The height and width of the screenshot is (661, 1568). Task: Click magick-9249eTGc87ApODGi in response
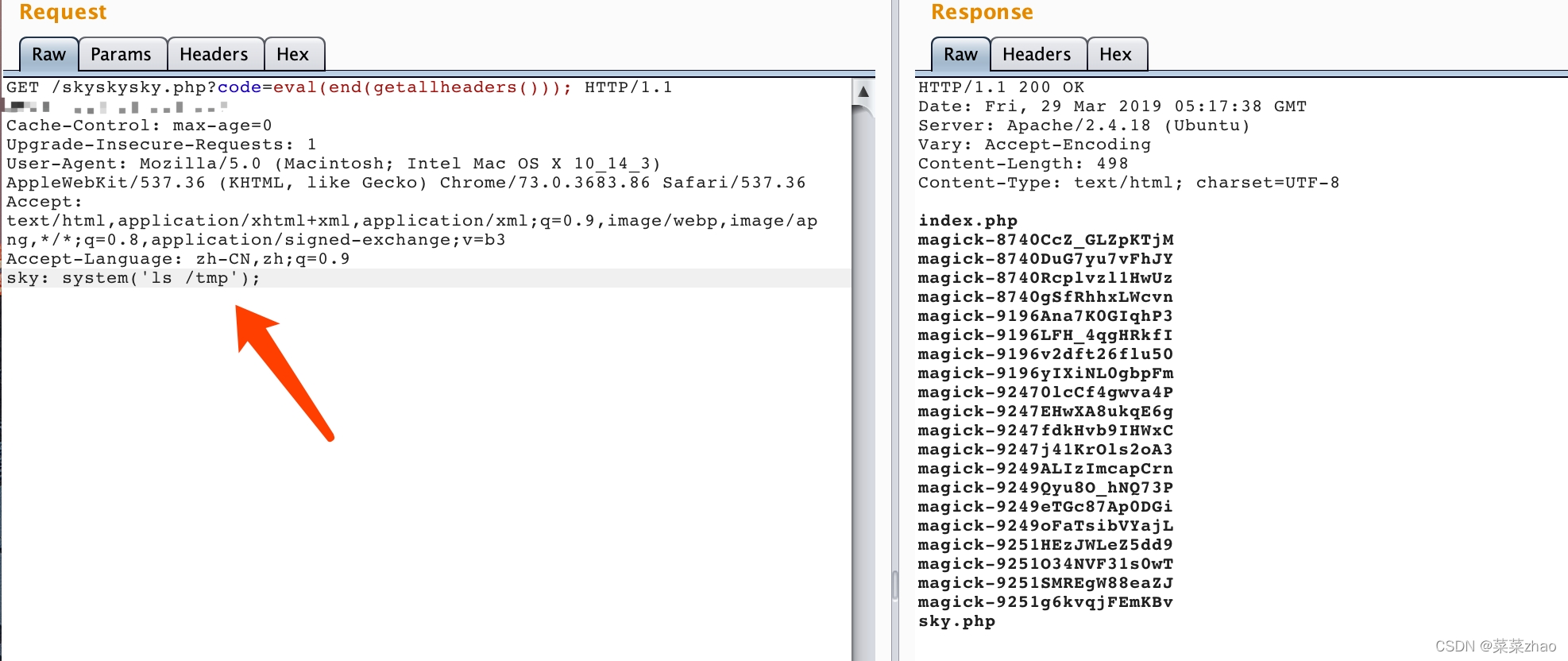point(1046,507)
